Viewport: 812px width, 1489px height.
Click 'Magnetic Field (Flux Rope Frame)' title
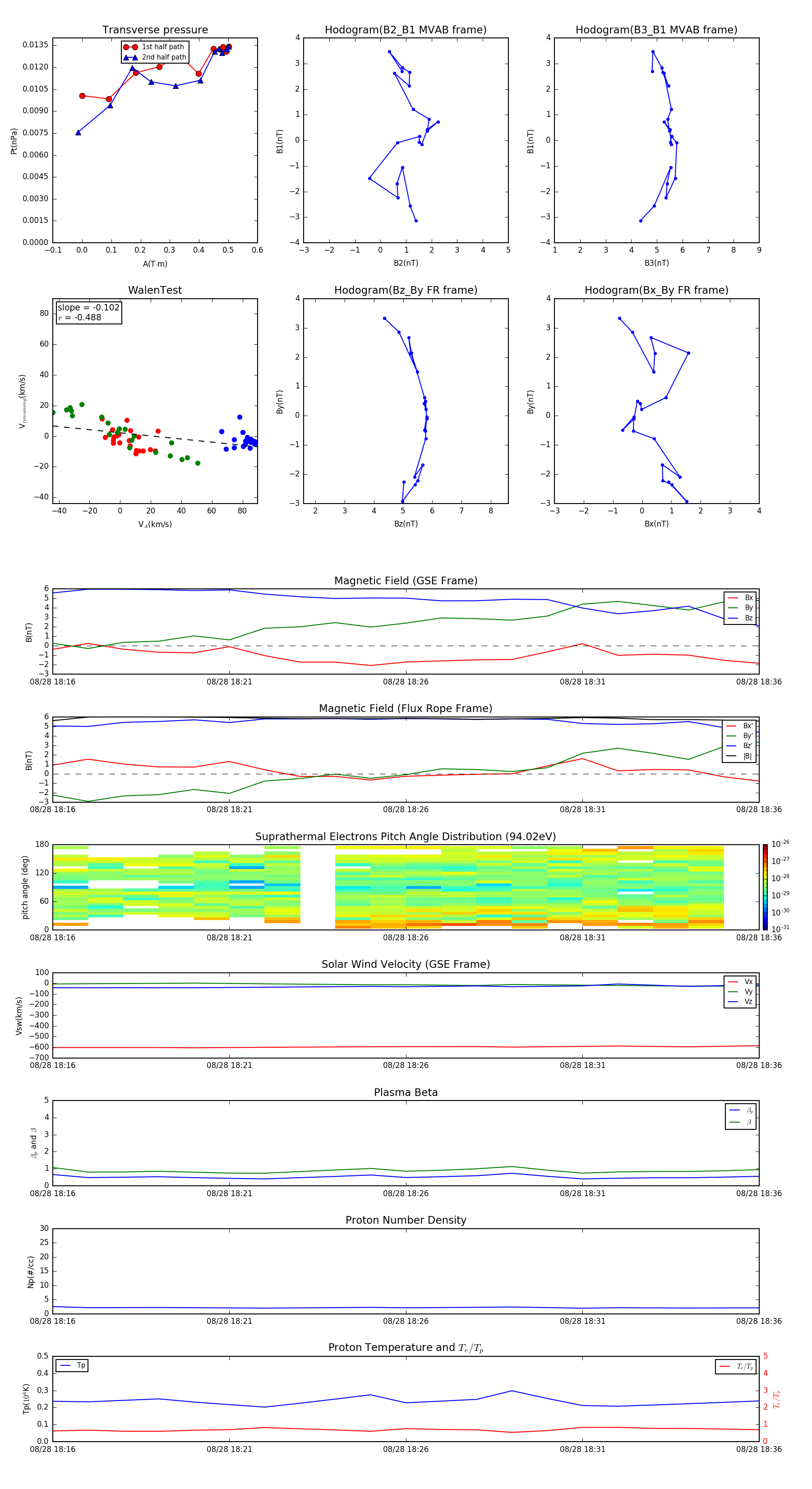(x=406, y=709)
